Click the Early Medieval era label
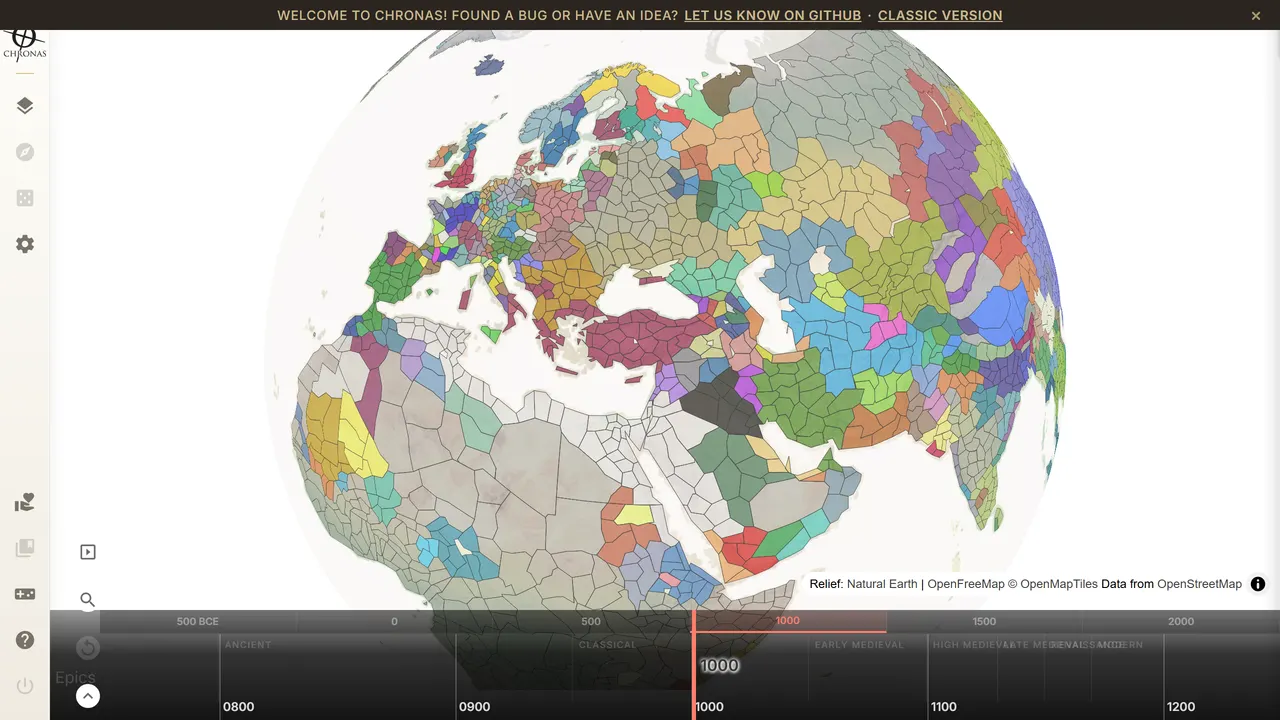This screenshot has height=720, width=1280. 859,645
